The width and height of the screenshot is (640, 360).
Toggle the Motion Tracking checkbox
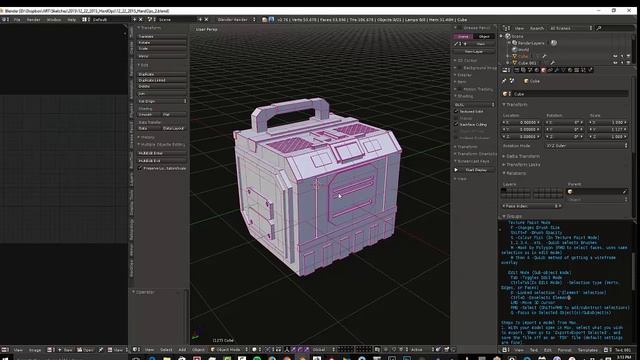click(460, 89)
